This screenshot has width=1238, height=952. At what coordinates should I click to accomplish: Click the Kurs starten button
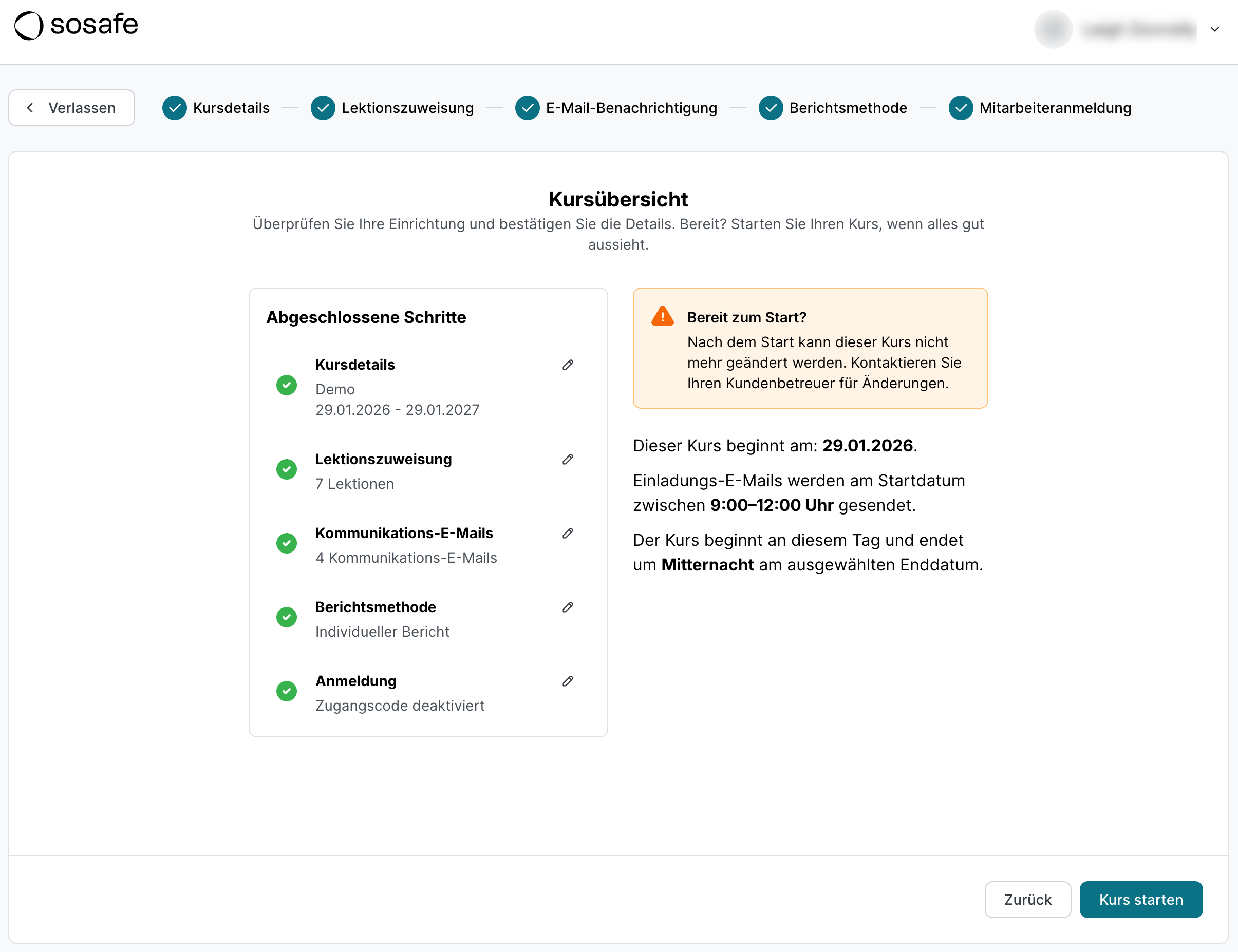[1141, 900]
